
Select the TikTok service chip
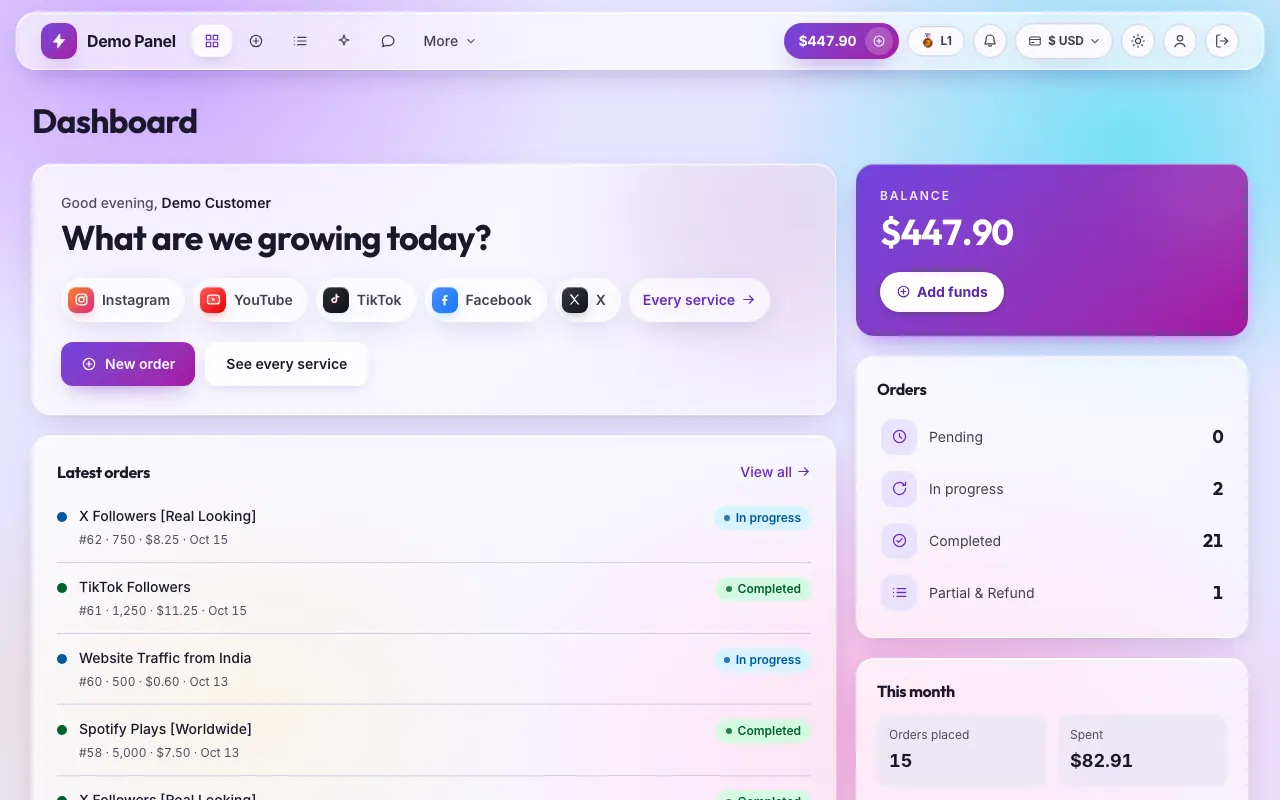click(366, 300)
